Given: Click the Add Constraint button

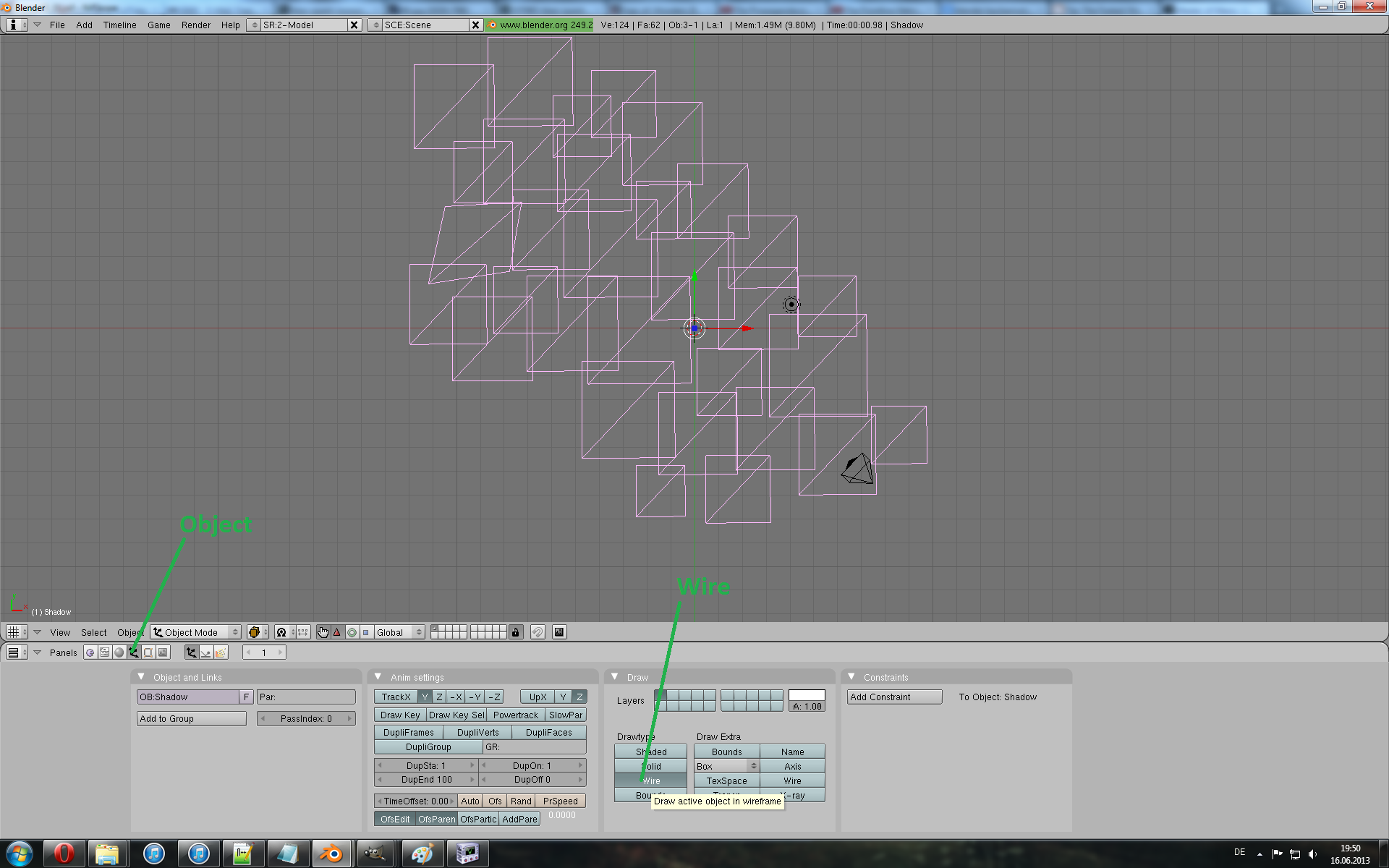Looking at the screenshot, I should pyautogui.click(x=894, y=697).
